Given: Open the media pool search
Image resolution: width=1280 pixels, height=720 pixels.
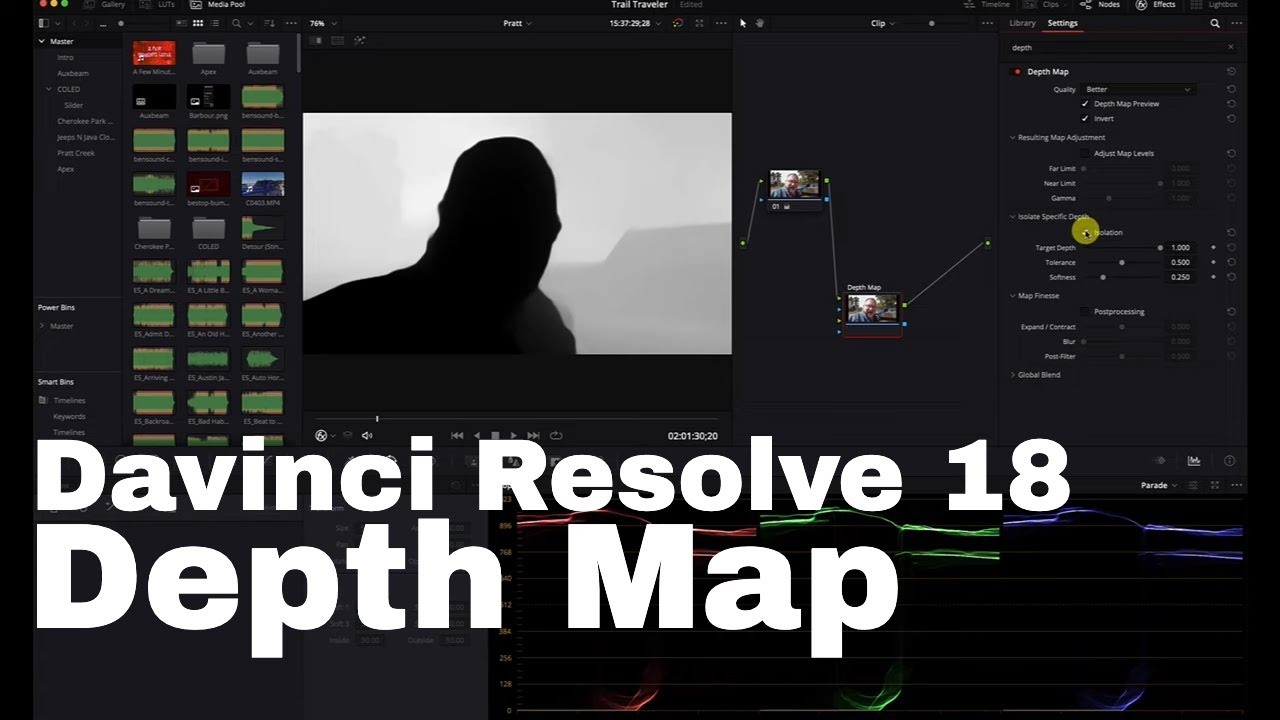Looking at the screenshot, I should click(237, 23).
